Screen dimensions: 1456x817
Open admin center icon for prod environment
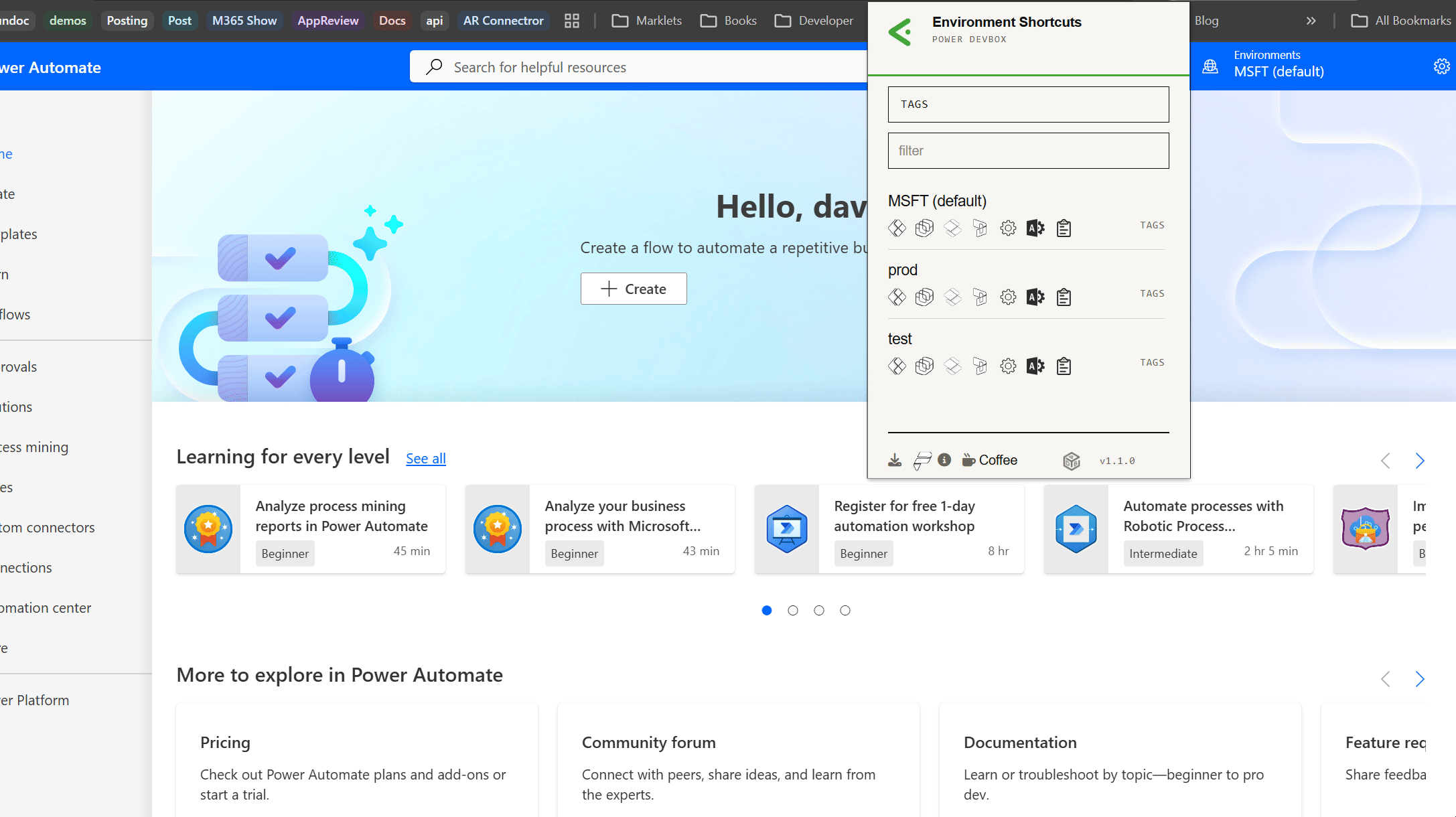pyautogui.click(x=1035, y=297)
